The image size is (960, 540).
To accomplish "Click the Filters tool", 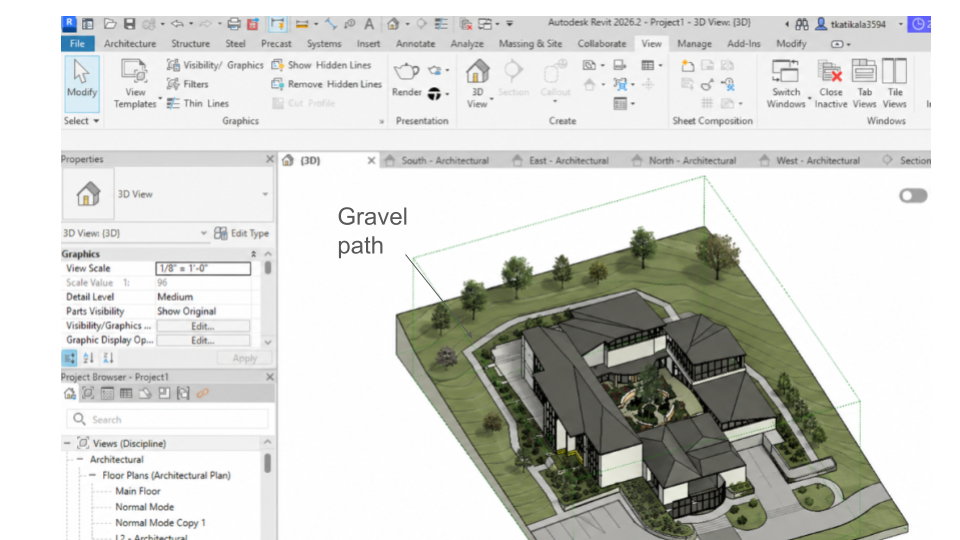I will (x=188, y=84).
